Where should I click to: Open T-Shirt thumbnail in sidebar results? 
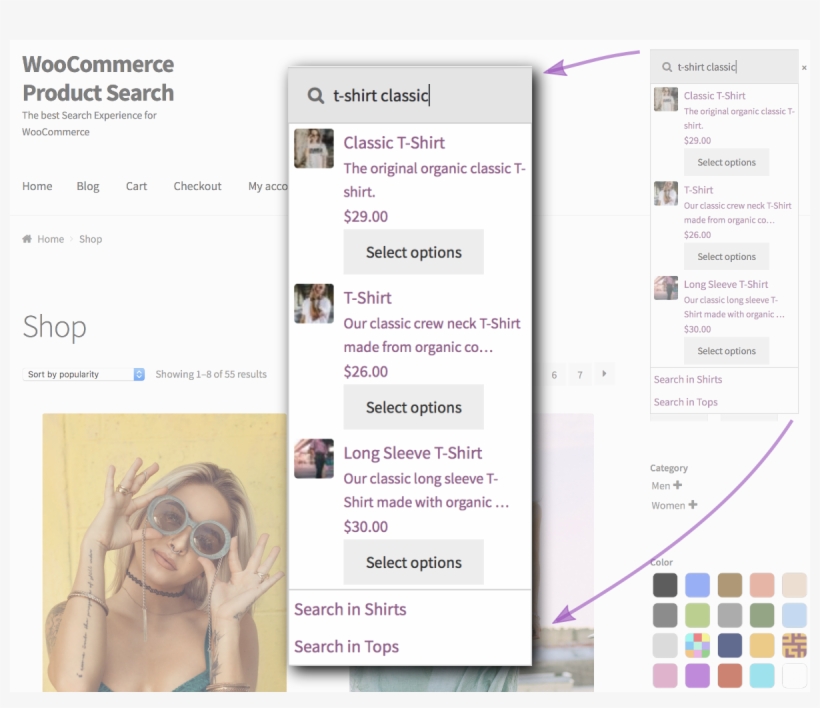(x=666, y=193)
